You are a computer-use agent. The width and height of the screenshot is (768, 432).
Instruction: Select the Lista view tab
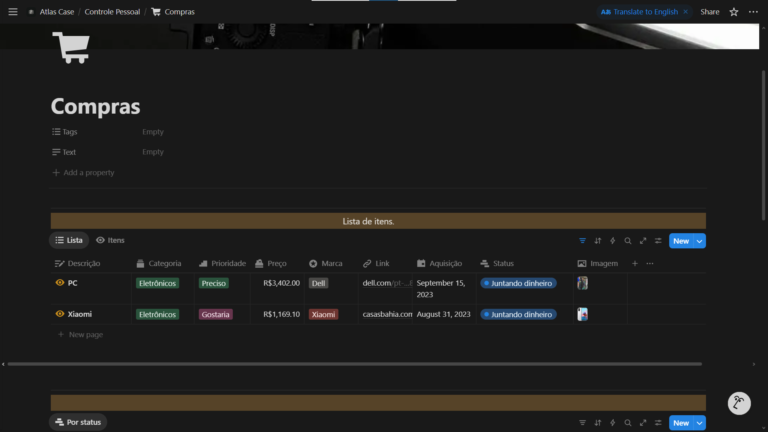click(69, 241)
